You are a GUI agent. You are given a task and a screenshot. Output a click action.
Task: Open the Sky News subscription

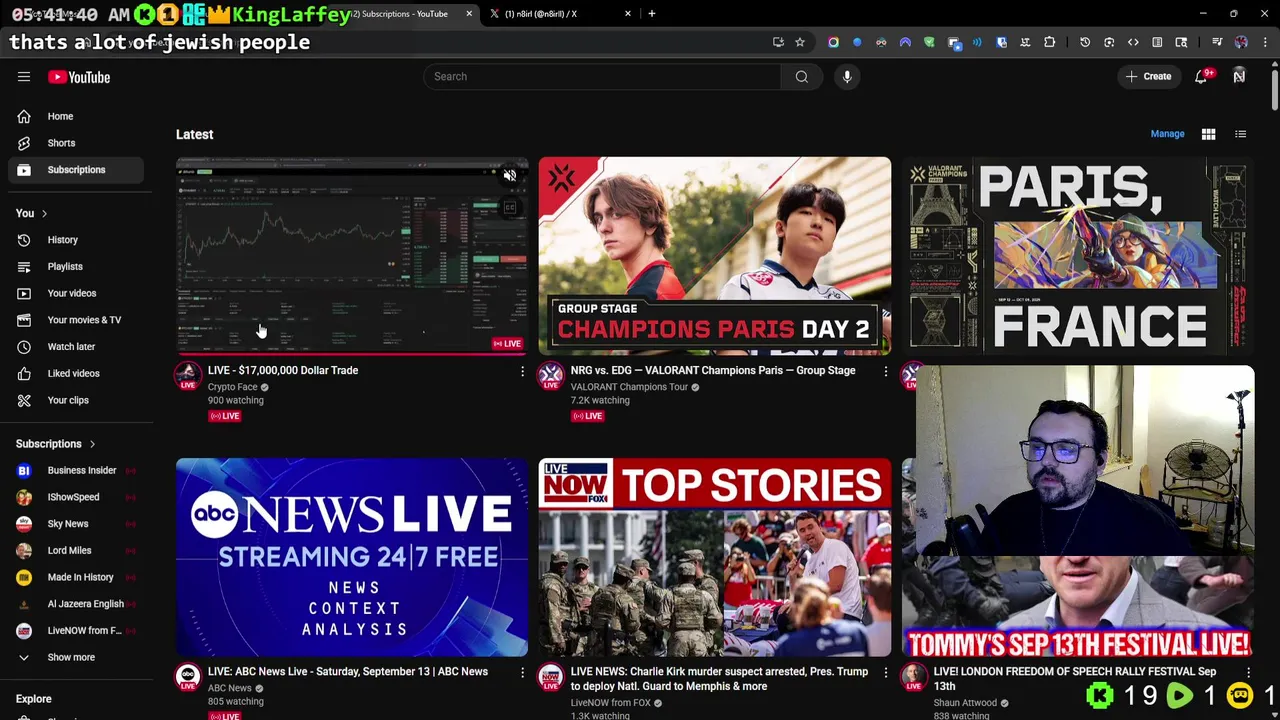[76, 524]
